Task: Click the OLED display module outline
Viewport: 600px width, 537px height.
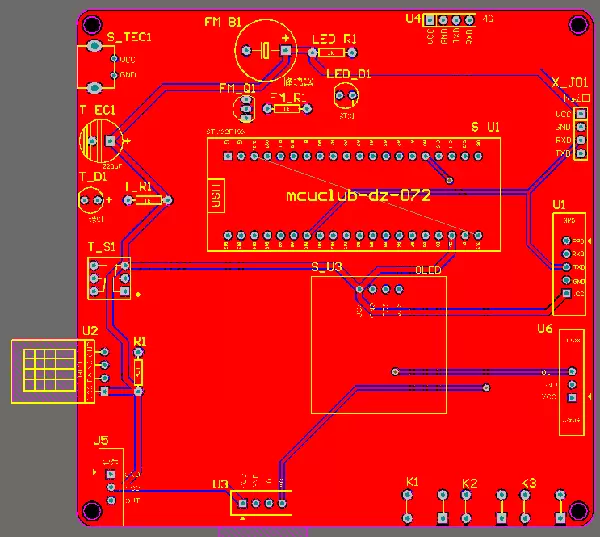Action: [378, 345]
